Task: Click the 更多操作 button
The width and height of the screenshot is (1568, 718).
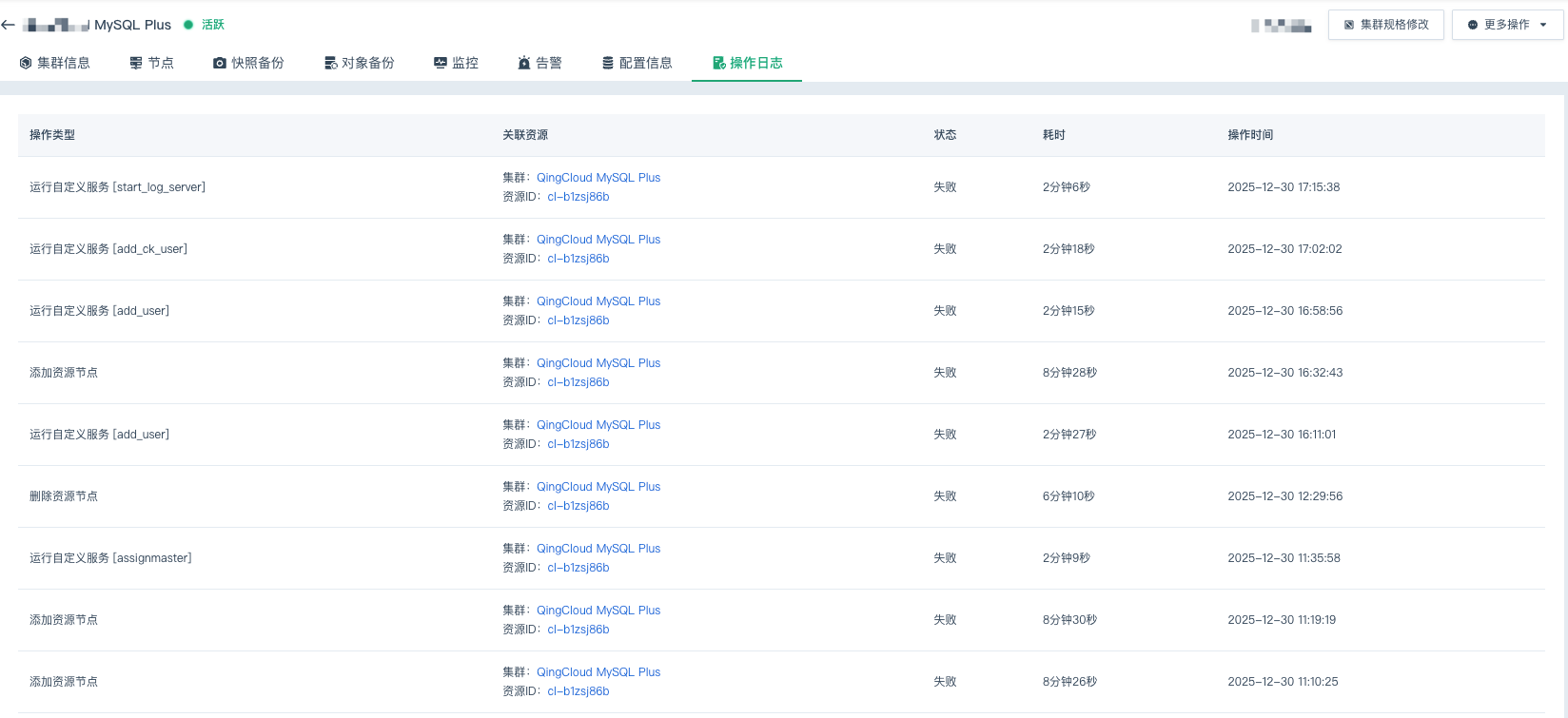Action: click(1508, 25)
